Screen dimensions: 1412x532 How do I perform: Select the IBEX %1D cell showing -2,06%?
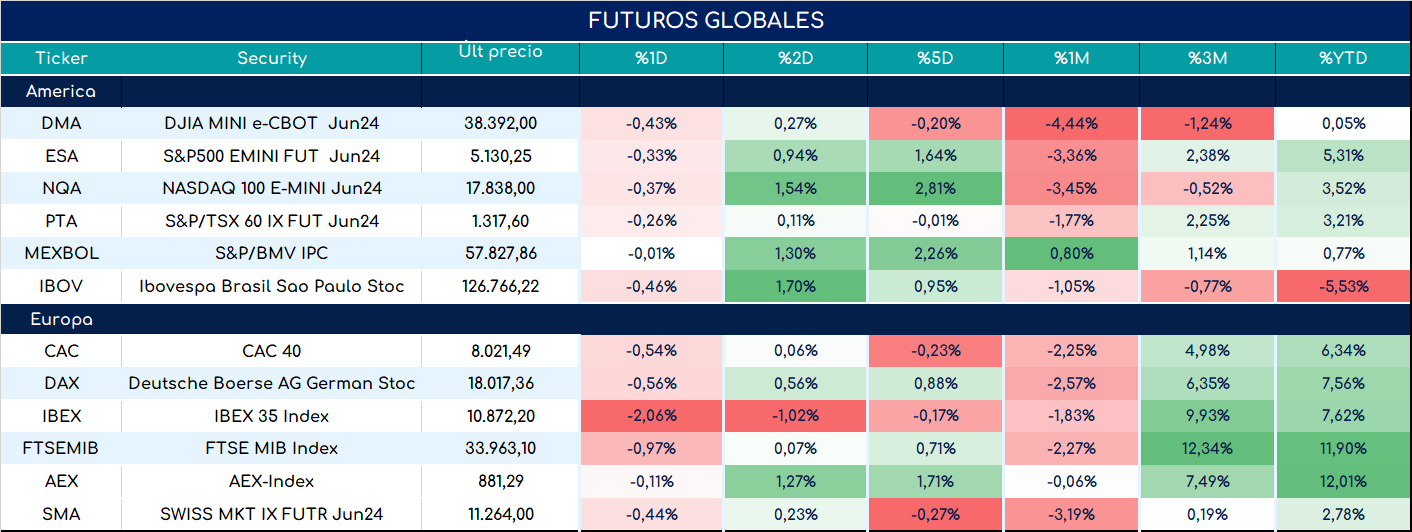pos(651,416)
